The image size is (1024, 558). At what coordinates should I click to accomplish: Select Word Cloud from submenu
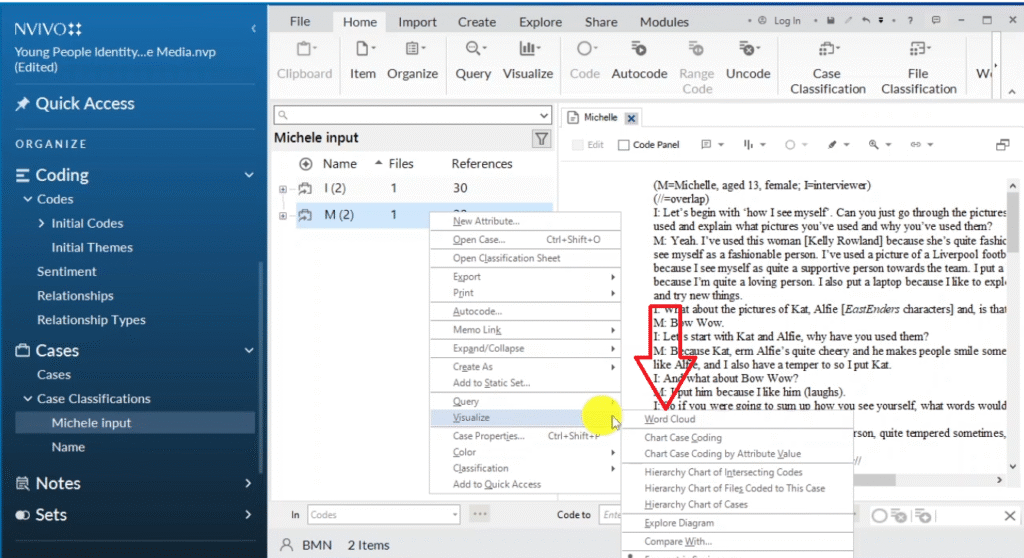click(x=669, y=419)
